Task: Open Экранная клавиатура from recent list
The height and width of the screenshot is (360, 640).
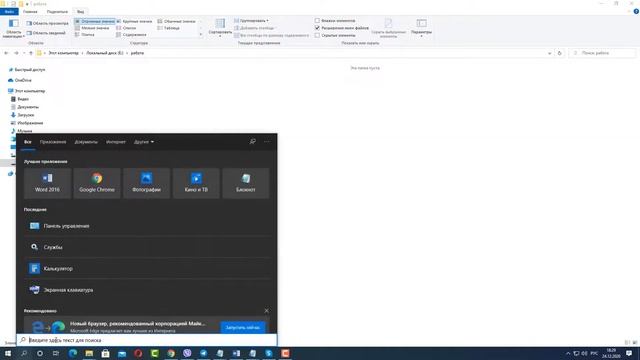Action: coord(148,290)
